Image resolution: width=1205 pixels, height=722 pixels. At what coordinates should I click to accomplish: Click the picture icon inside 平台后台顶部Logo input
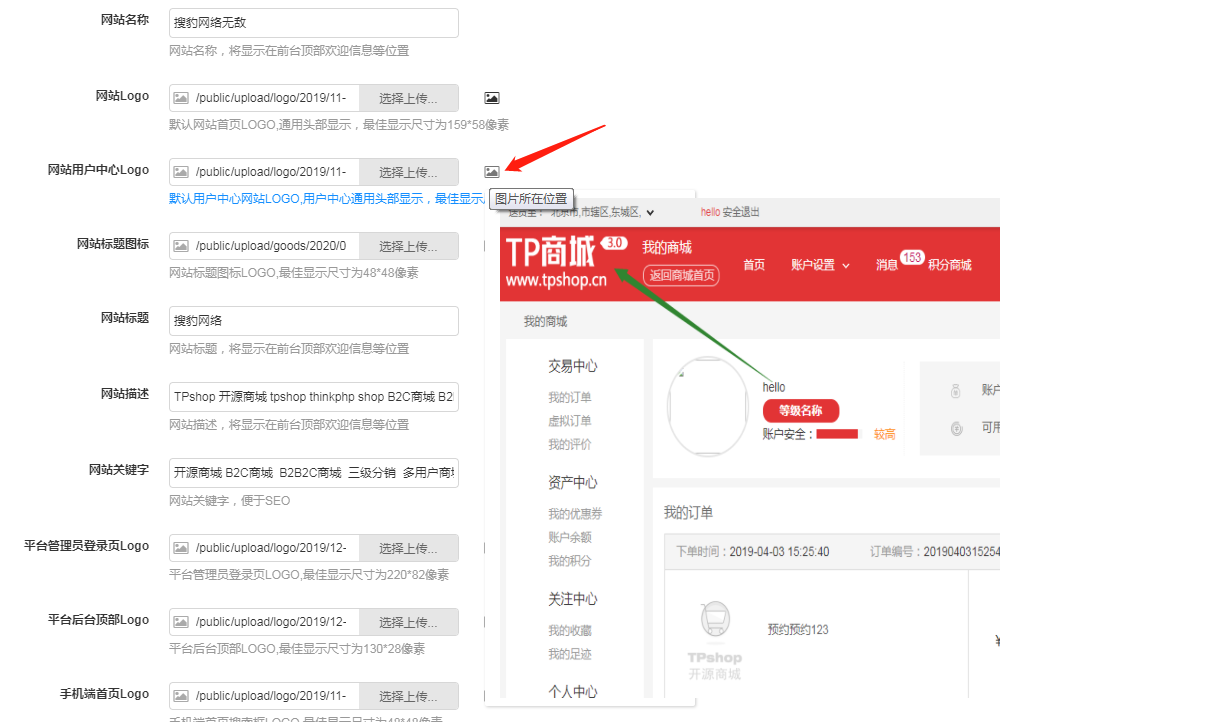click(x=180, y=621)
